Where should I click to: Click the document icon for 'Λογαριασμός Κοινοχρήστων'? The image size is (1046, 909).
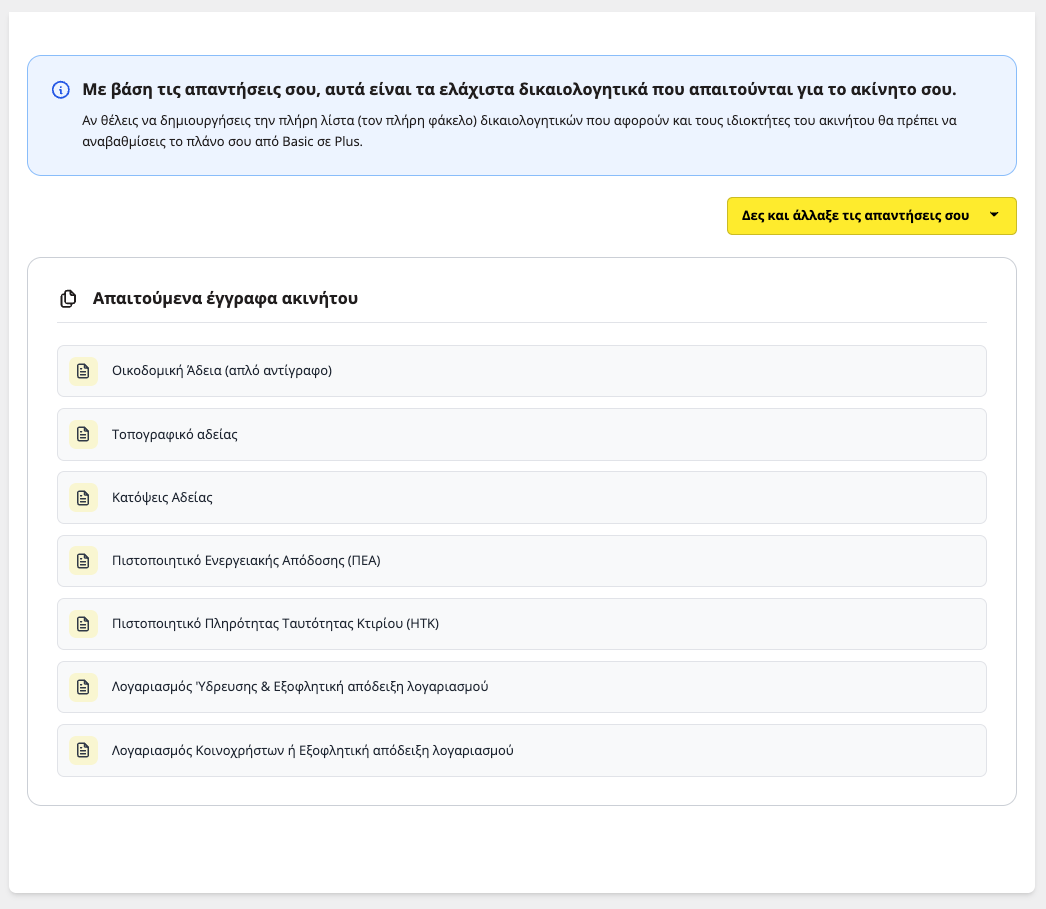83,750
